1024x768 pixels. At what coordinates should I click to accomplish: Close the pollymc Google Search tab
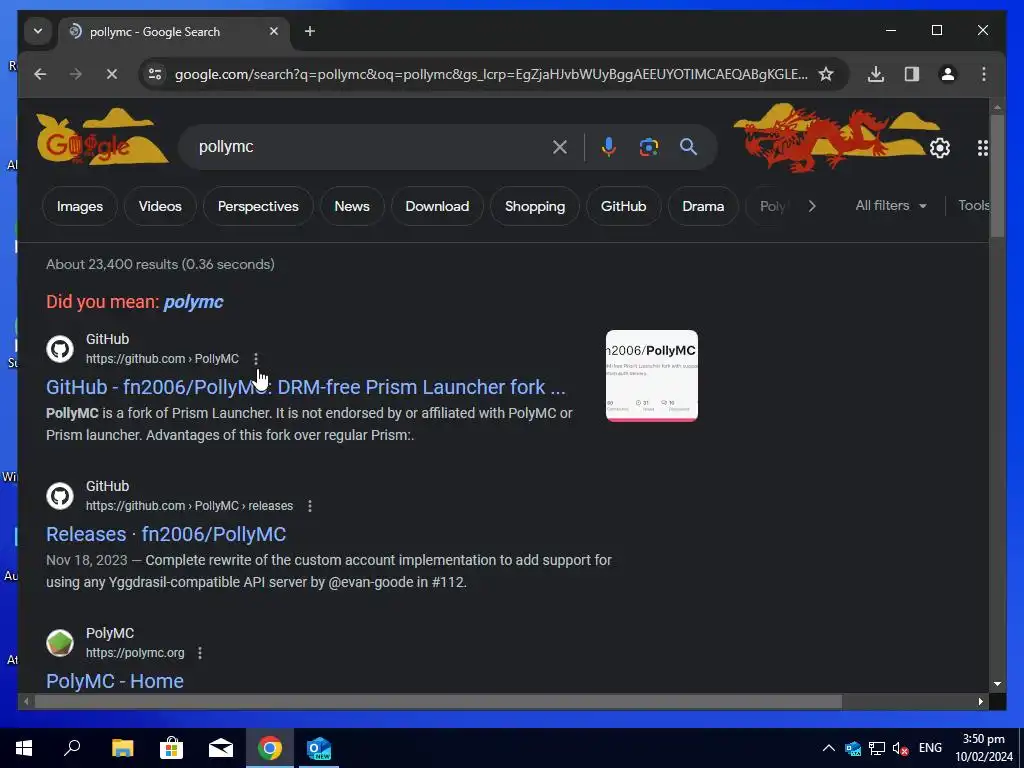[274, 31]
